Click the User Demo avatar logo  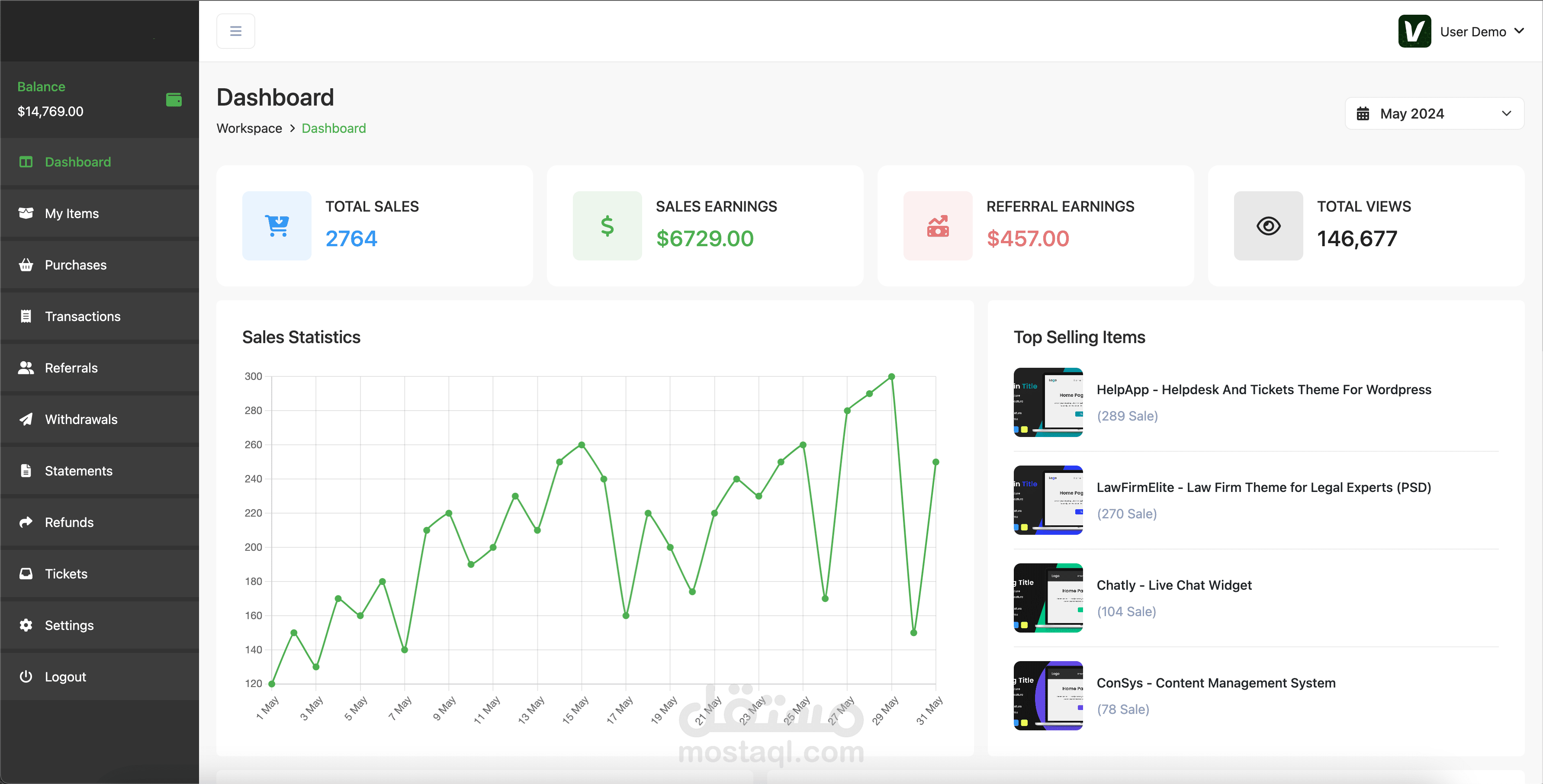pos(1414,31)
